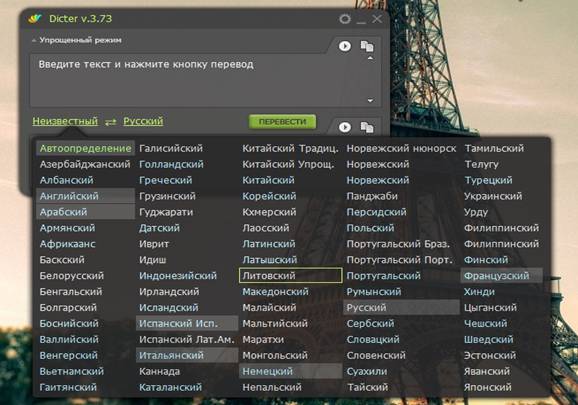Click the text box scroll-down arrow

370,101
